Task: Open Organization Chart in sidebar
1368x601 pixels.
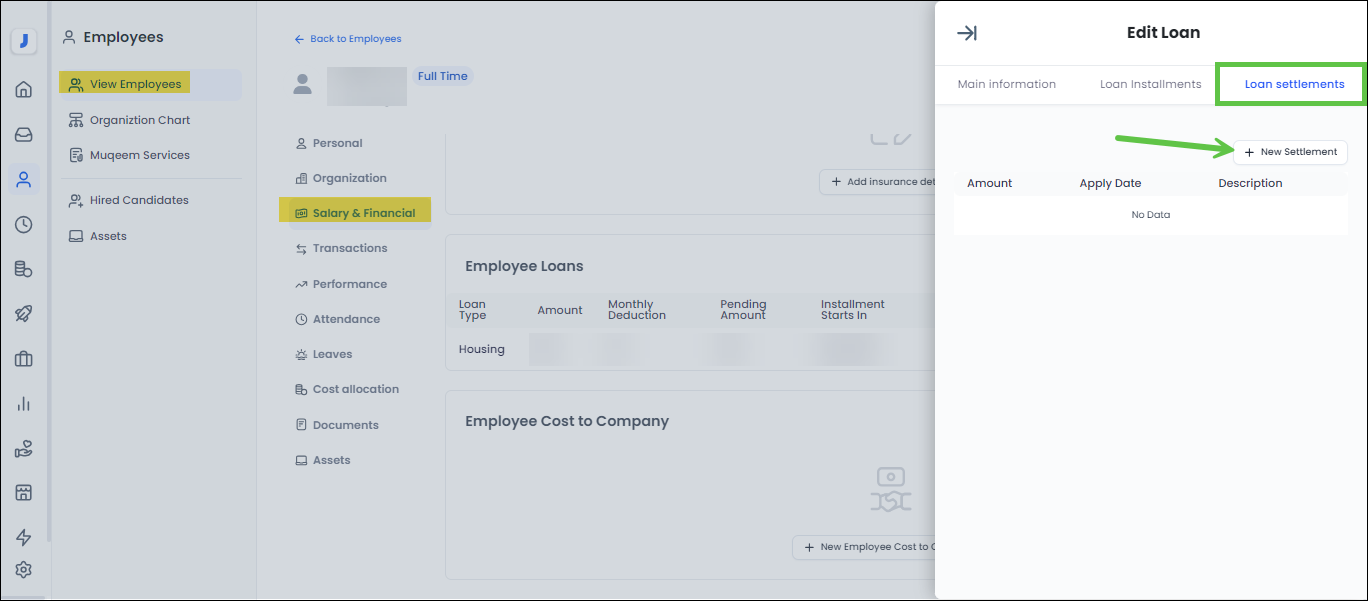Action: point(139,120)
